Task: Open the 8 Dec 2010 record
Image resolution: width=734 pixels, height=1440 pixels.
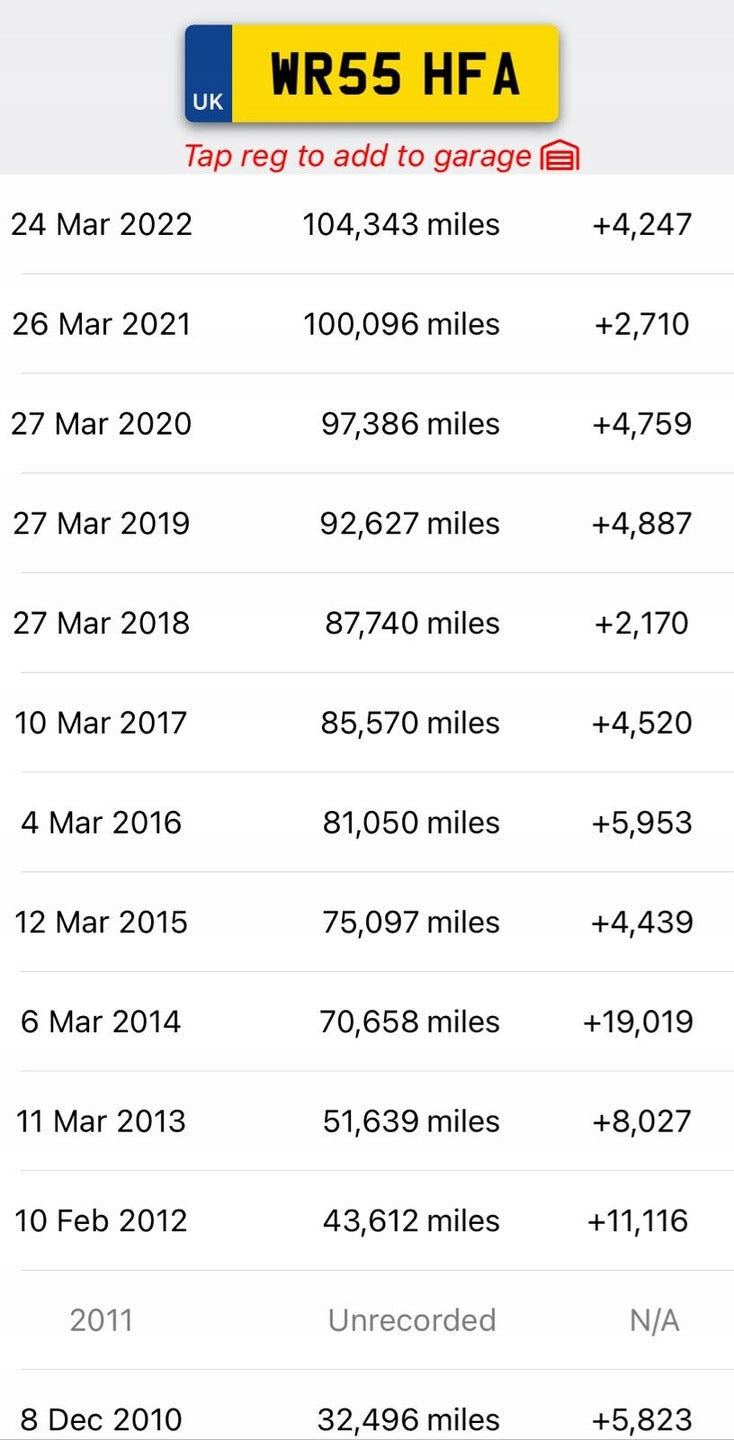Action: (367, 1418)
